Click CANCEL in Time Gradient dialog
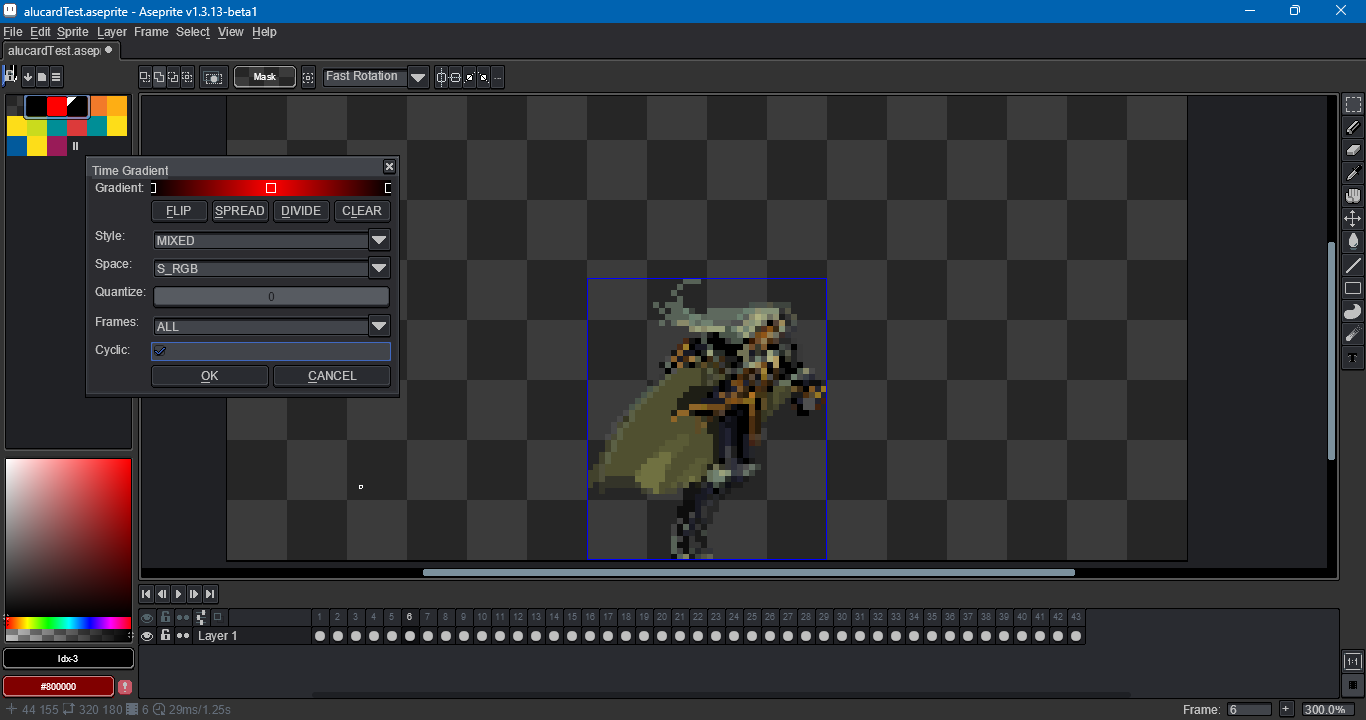 tap(332, 376)
